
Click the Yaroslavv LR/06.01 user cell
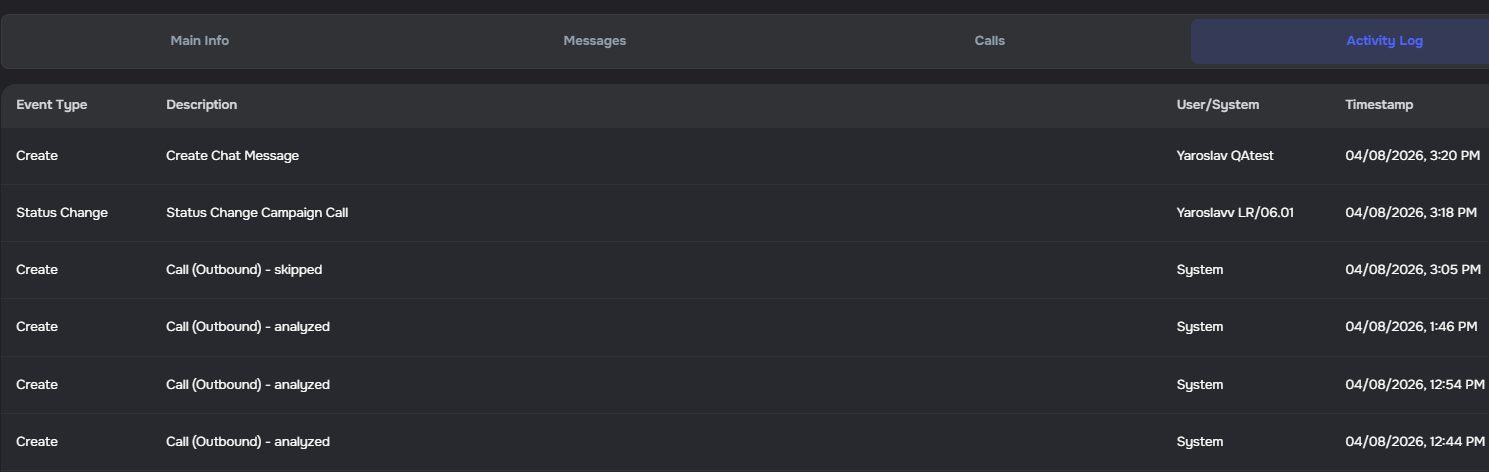tap(1235, 213)
